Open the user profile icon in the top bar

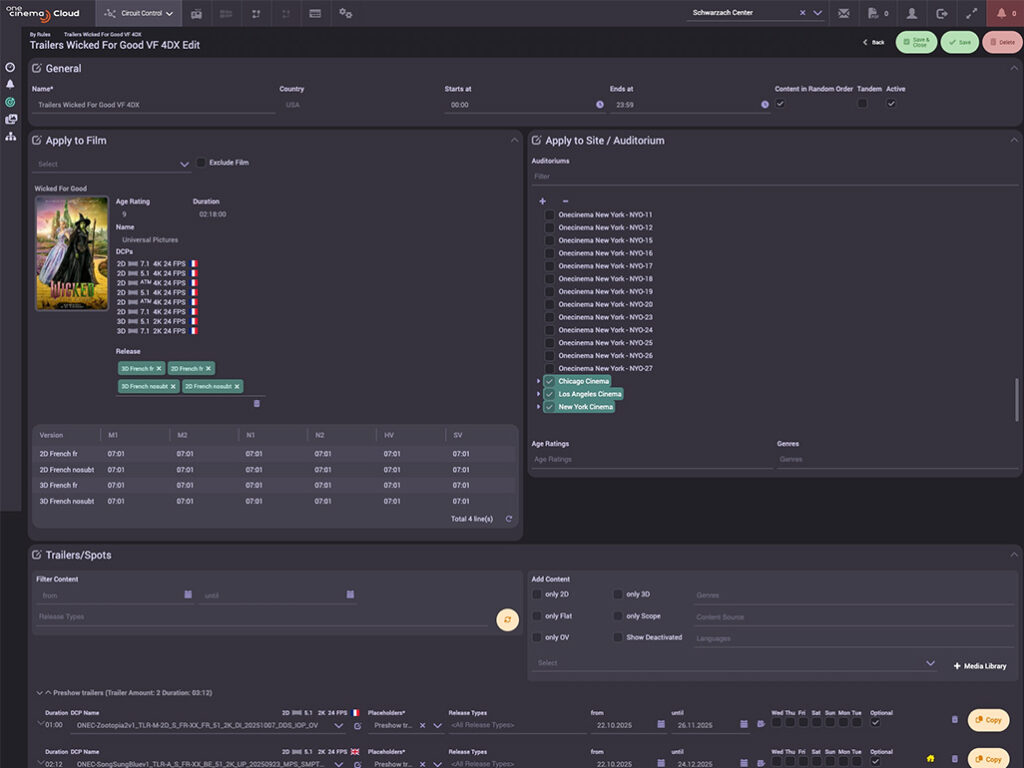coord(911,13)
